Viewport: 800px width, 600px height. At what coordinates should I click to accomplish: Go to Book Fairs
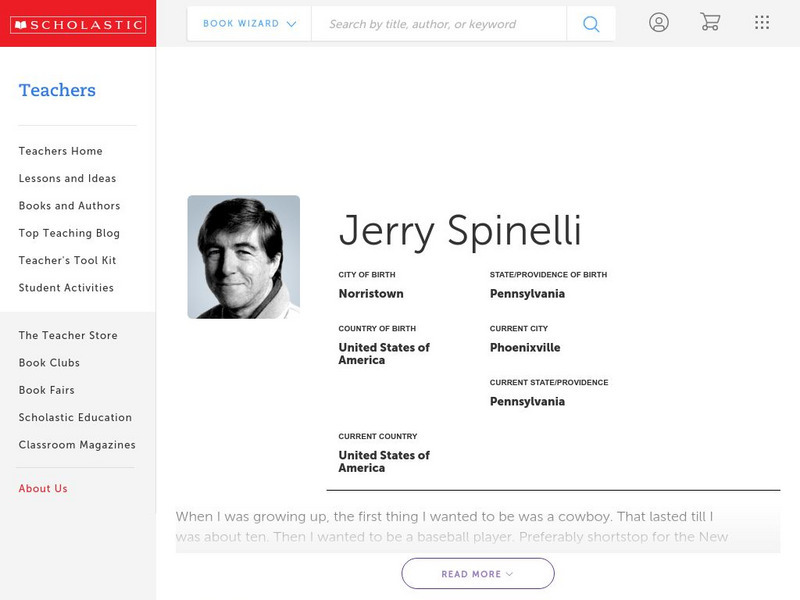(46, 390)
